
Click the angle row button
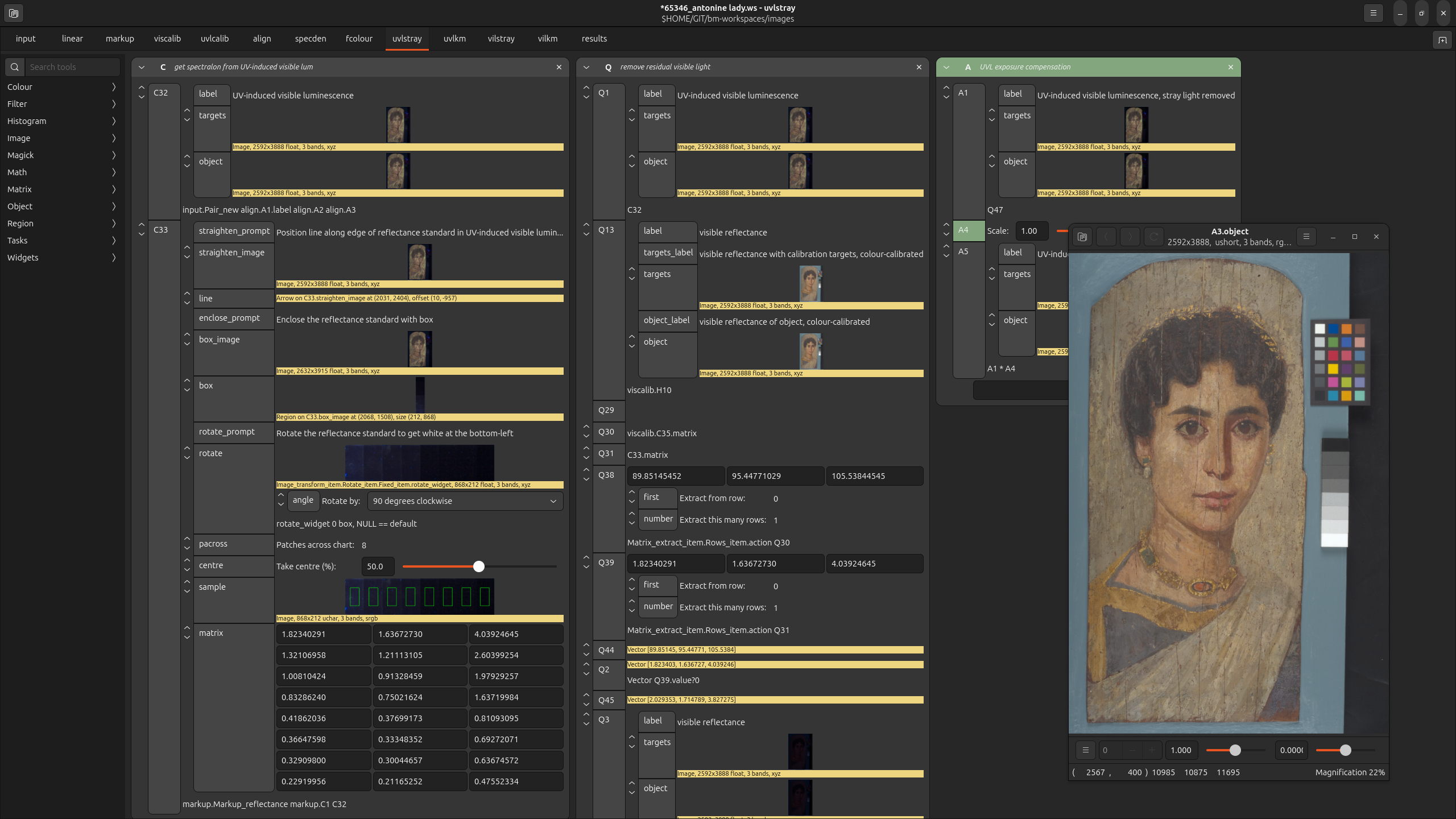click(303, 500)
